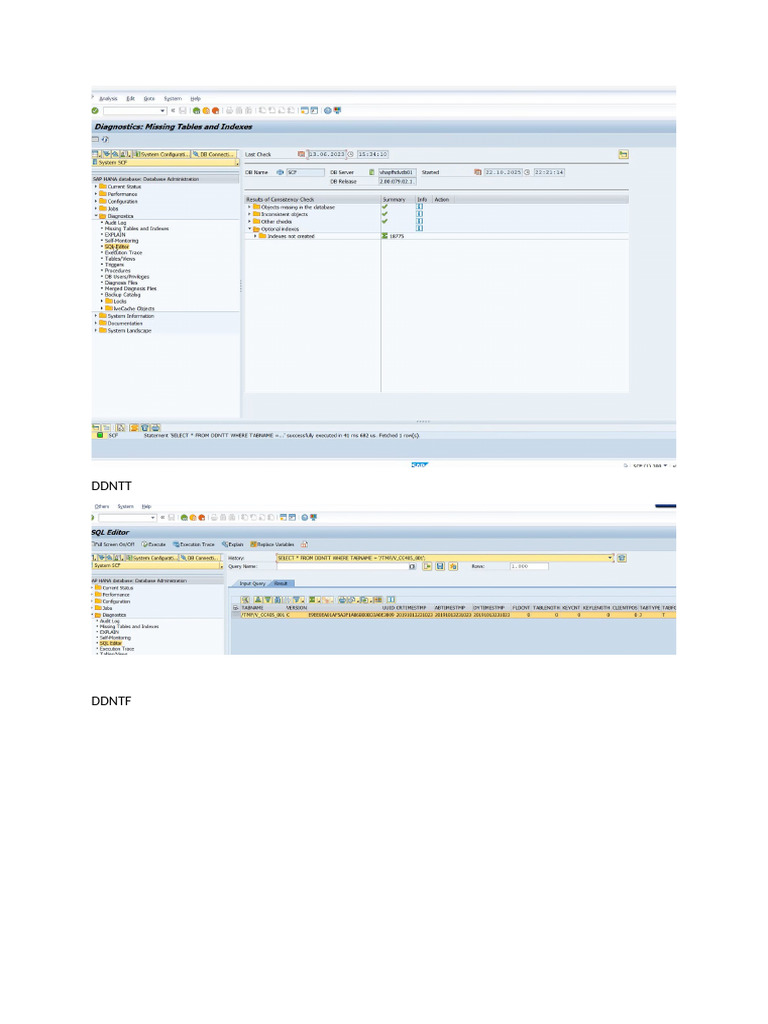The width and height of the screenshot is (768, 1024).
Task: Select Backup Catalog tree entry
Action: click(123, 295)
